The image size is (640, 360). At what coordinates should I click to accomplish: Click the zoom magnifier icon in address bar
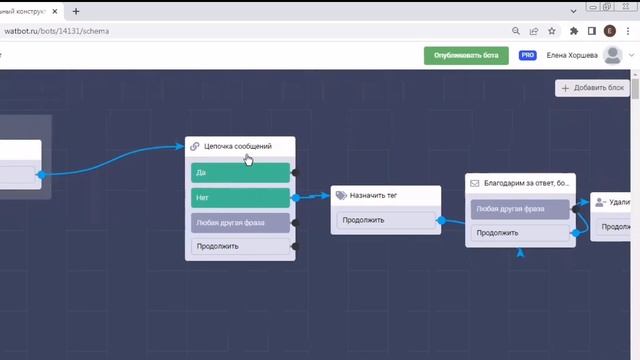(516, 31)
